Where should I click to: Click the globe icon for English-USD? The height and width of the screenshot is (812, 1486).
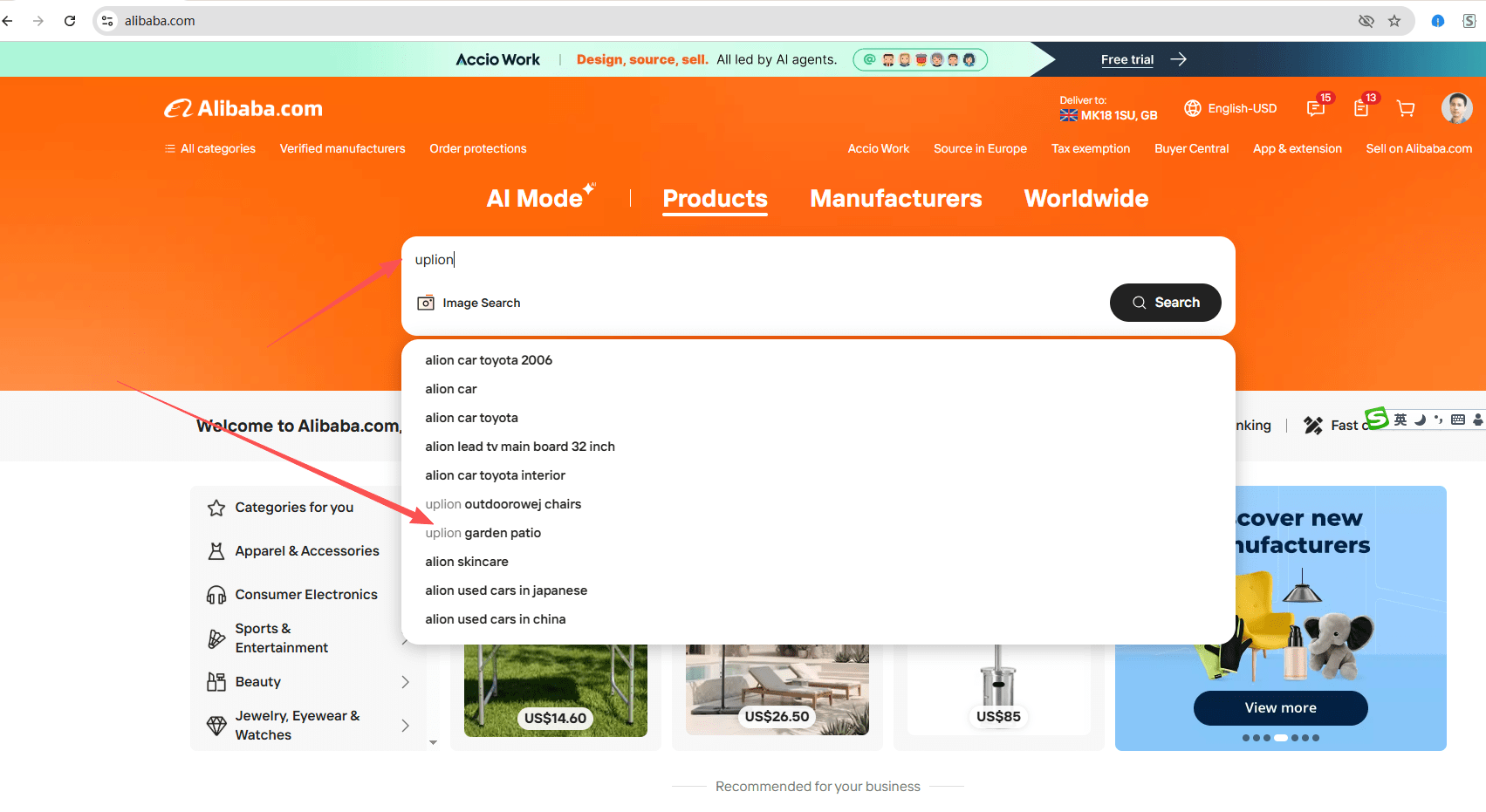[x=1193, y=108]
